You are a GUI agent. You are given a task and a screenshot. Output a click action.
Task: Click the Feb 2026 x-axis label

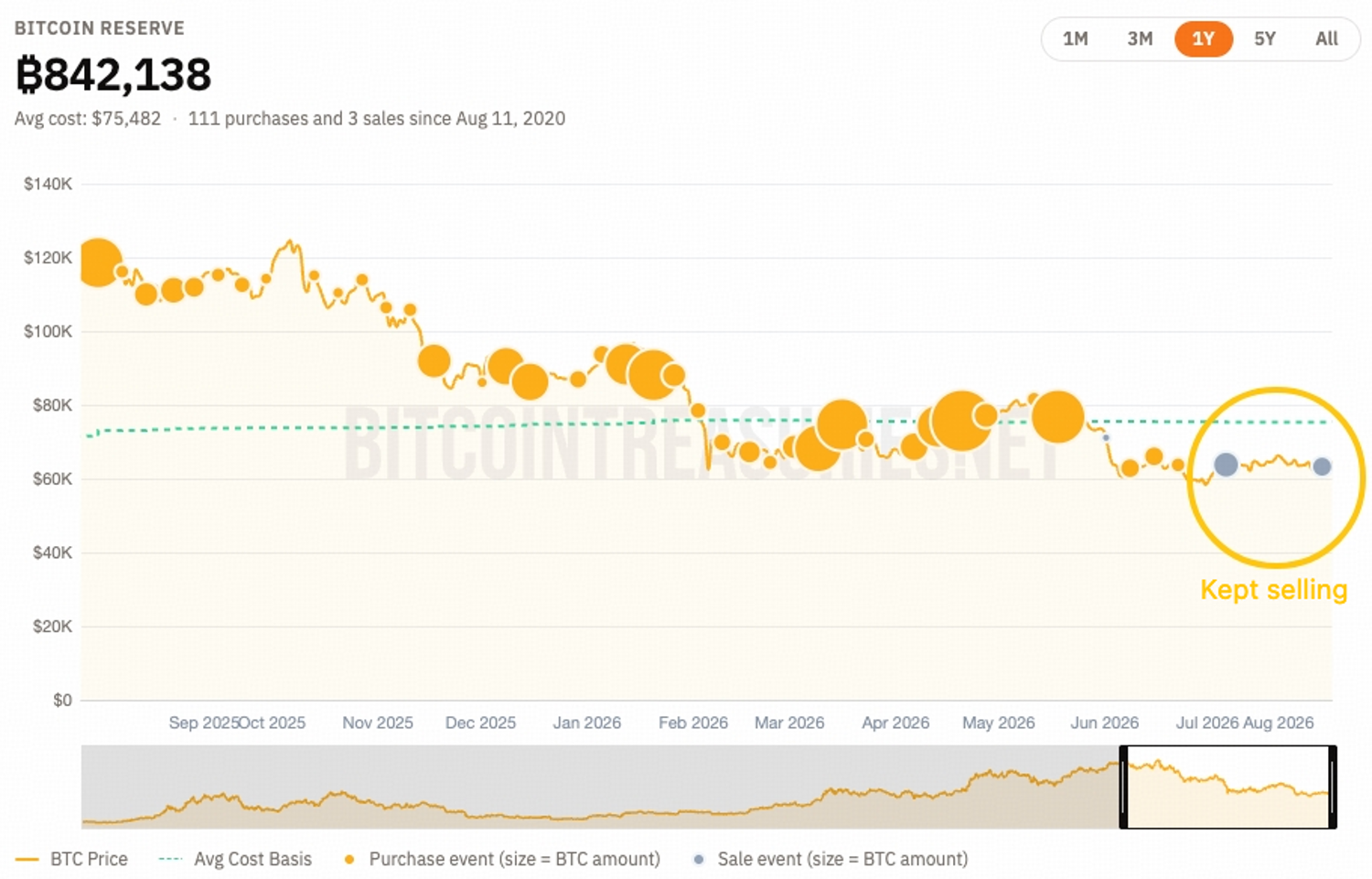tap(693, 723)
